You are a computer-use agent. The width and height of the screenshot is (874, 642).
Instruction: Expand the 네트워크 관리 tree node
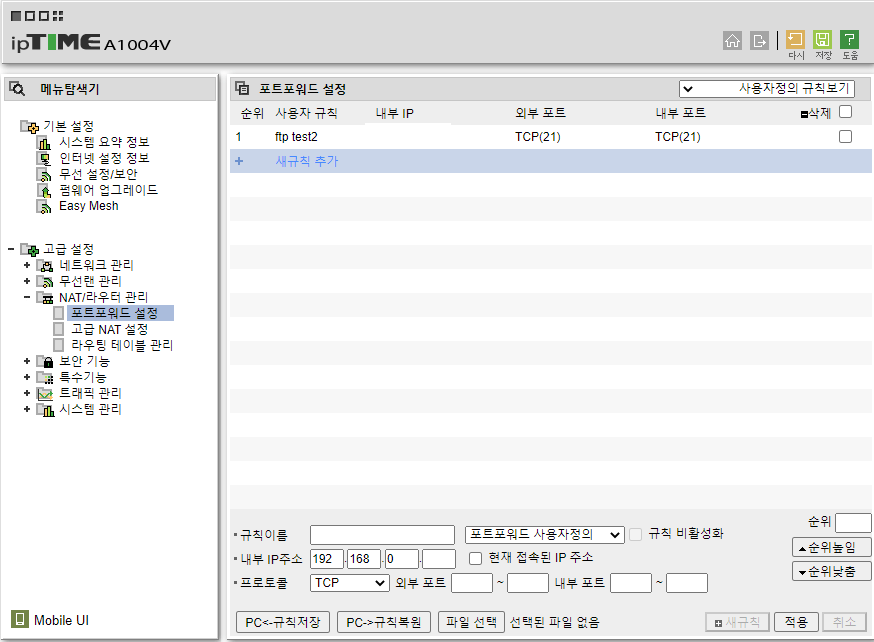27,265
